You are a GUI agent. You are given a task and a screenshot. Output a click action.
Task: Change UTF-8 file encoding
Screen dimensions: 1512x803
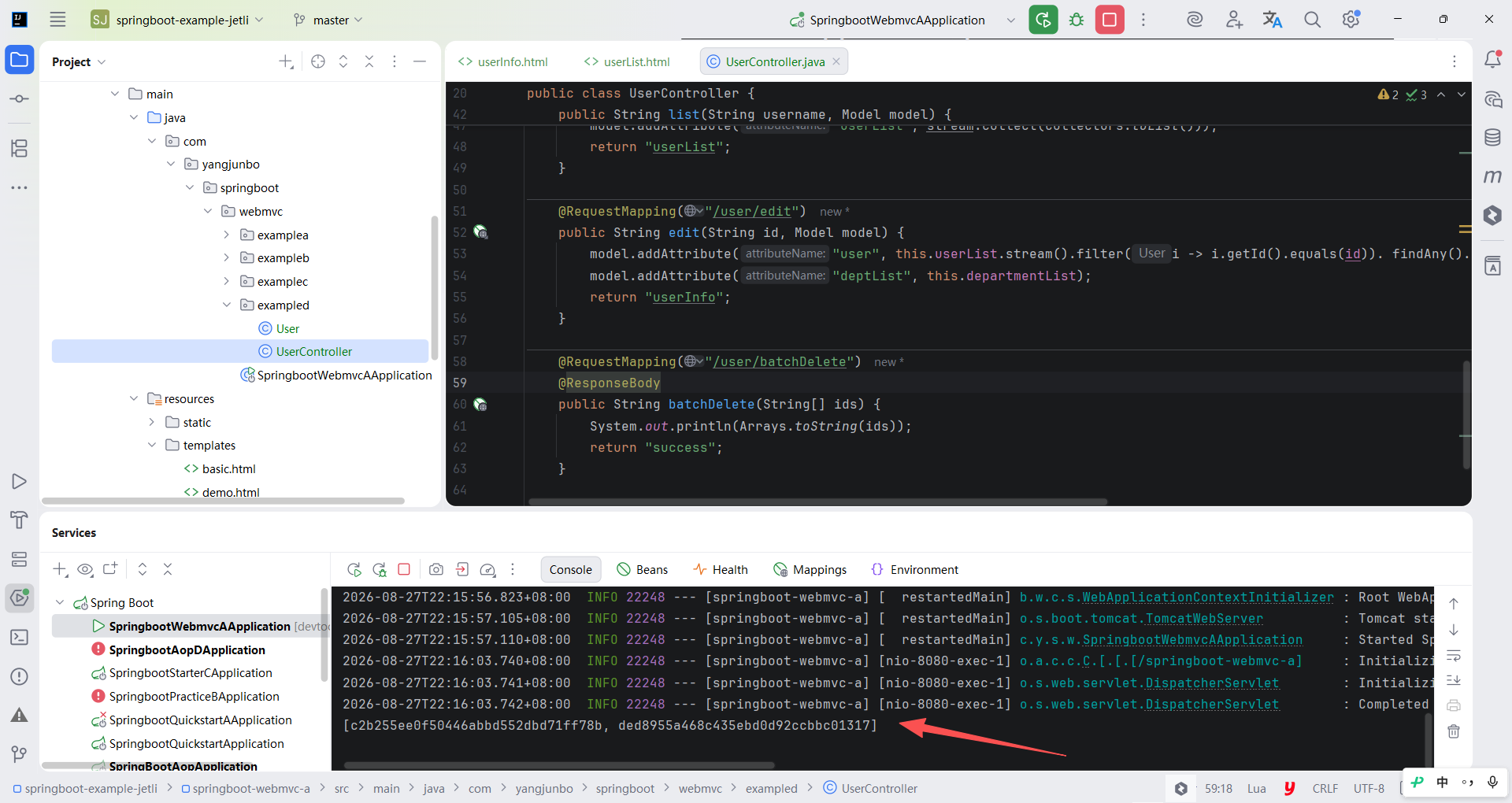(1369, 788)
